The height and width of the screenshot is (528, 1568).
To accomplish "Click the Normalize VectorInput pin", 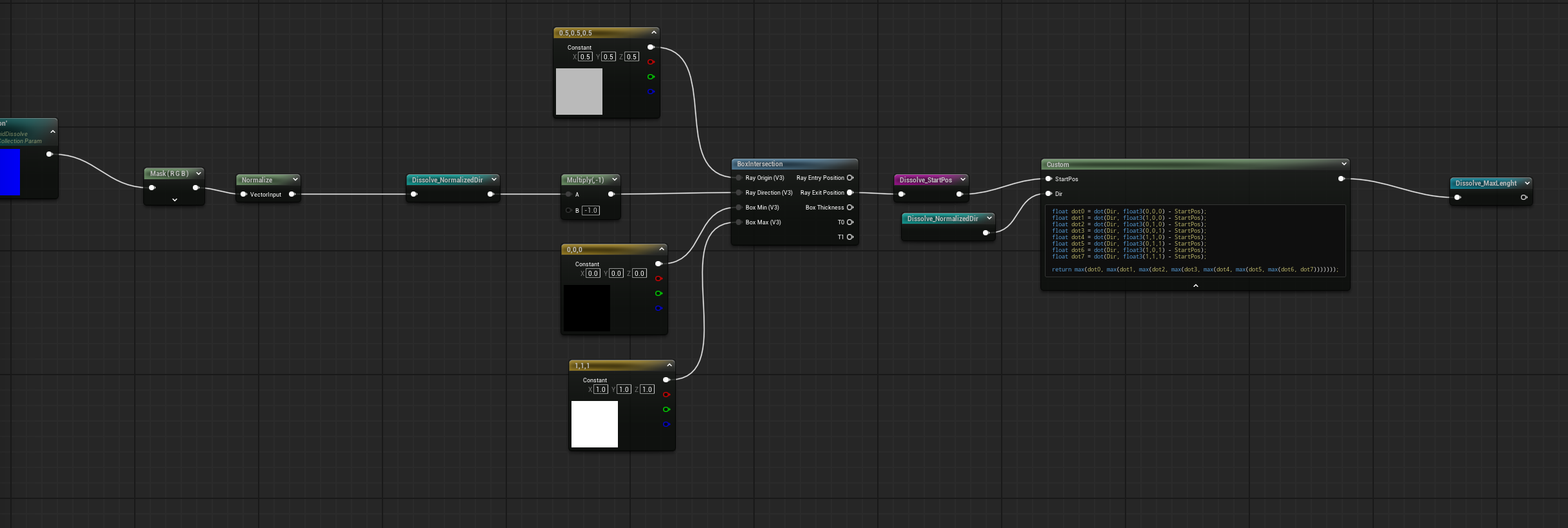I will [244, 195].
